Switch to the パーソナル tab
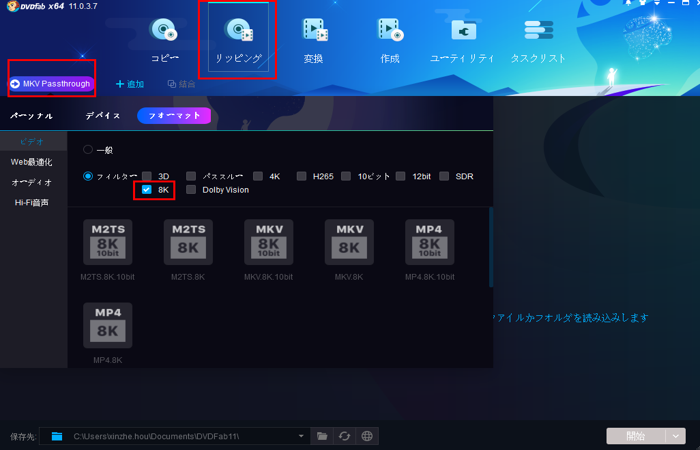 coord(31,116)
